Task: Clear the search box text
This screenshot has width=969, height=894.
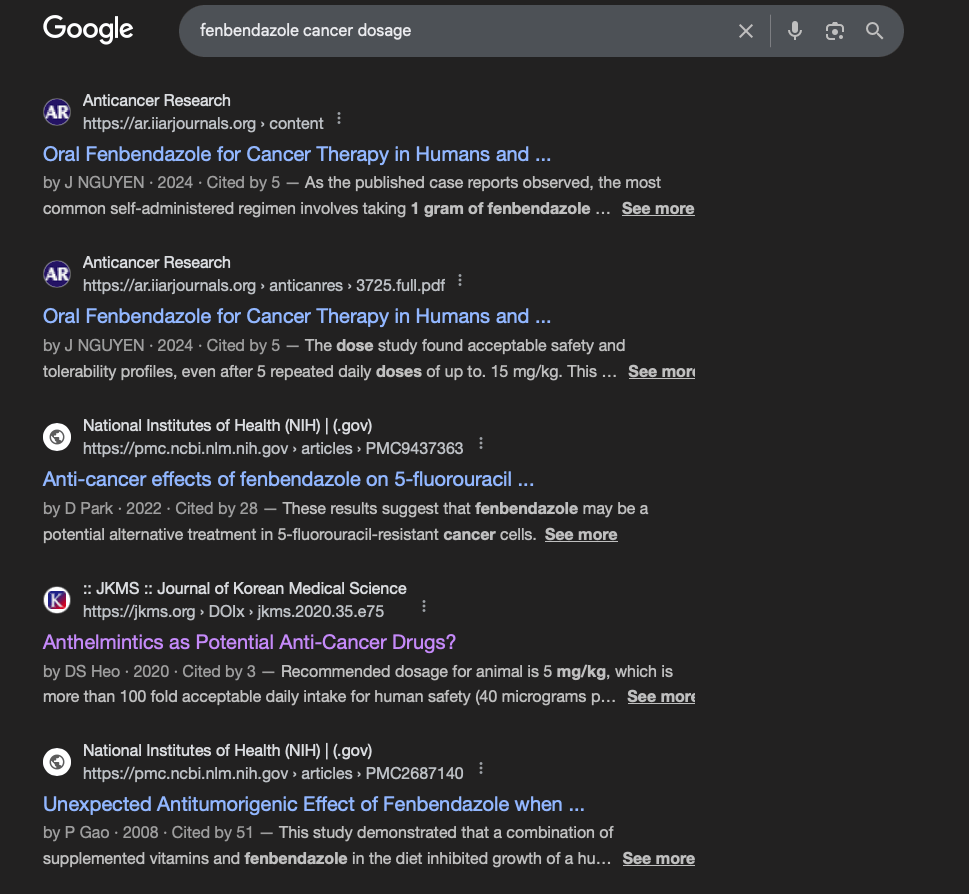Action: 746,31
